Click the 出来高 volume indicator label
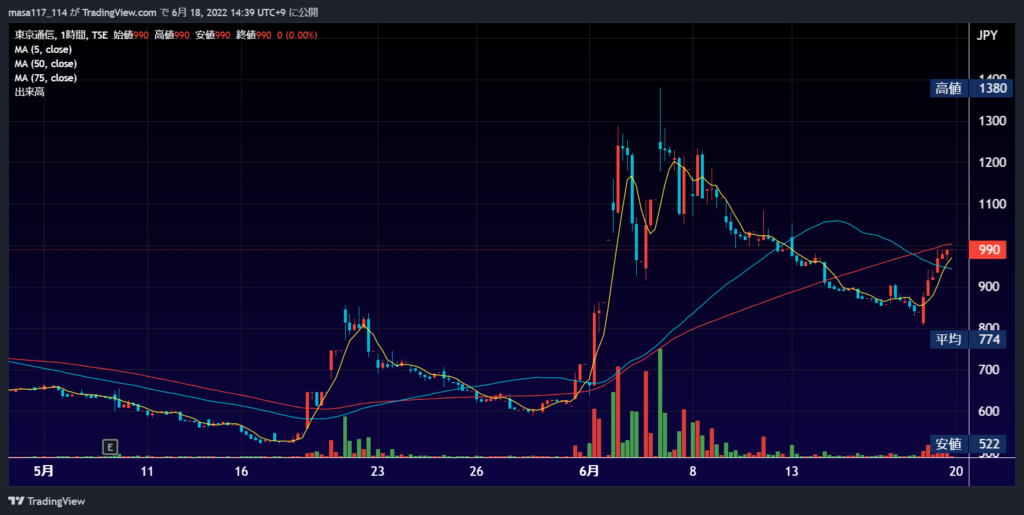 click(x=29, y=92)
